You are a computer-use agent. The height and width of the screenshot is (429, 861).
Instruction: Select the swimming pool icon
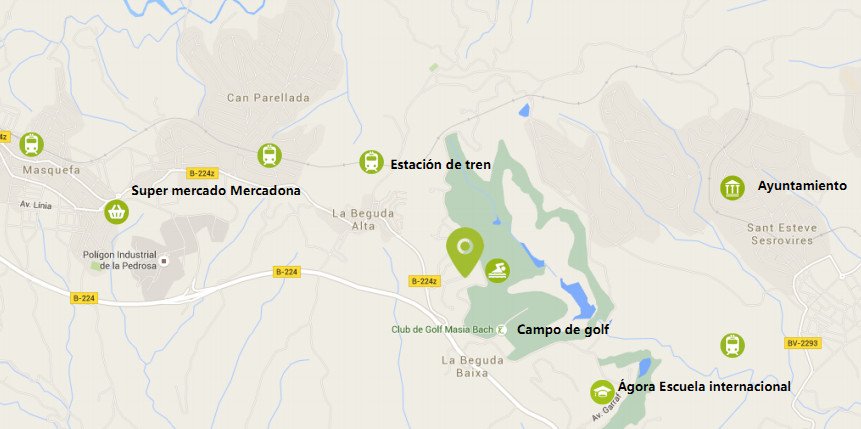(x=497, y=271)
